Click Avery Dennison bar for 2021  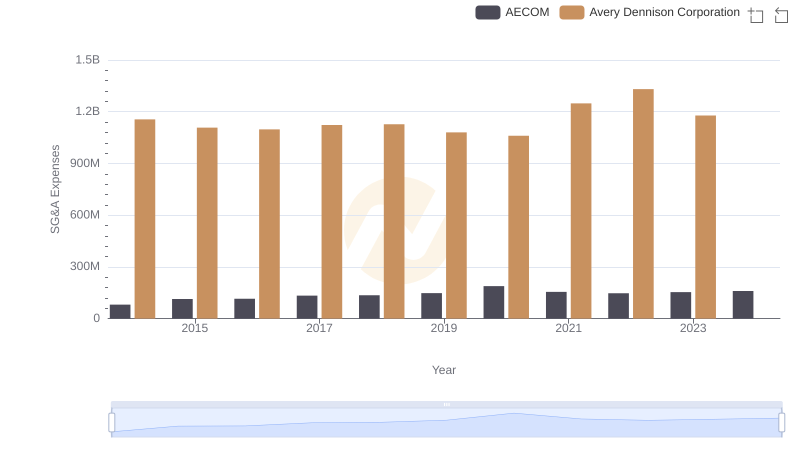581,211
